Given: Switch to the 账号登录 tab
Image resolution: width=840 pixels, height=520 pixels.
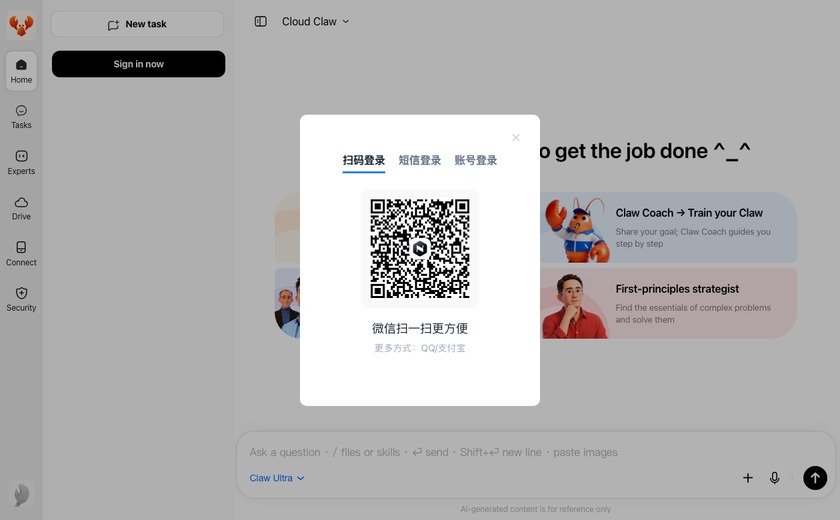Looking at the screenshot, I should pyautogui.click(x=476, y=160).
